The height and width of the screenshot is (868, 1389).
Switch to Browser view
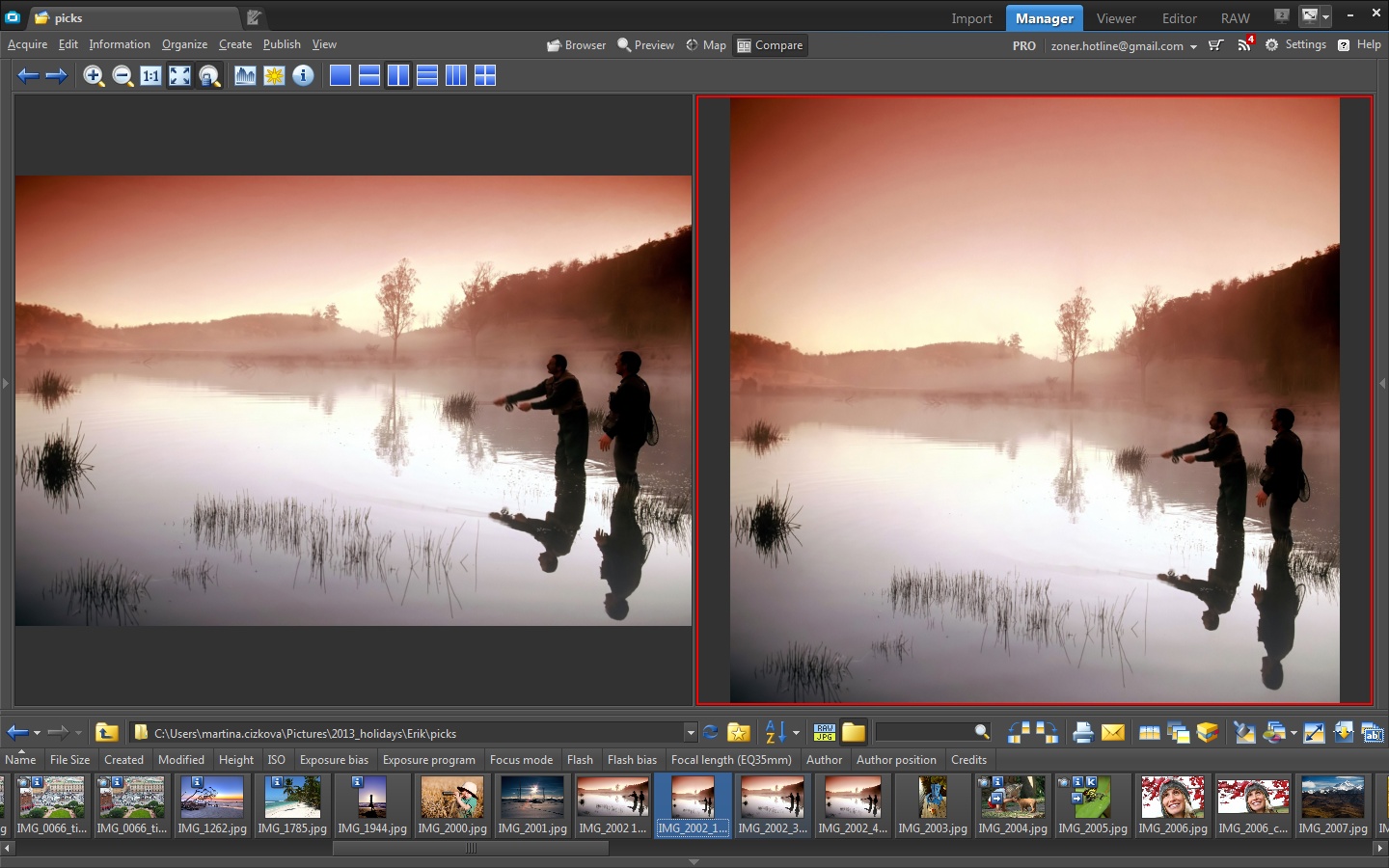point(576,45)
